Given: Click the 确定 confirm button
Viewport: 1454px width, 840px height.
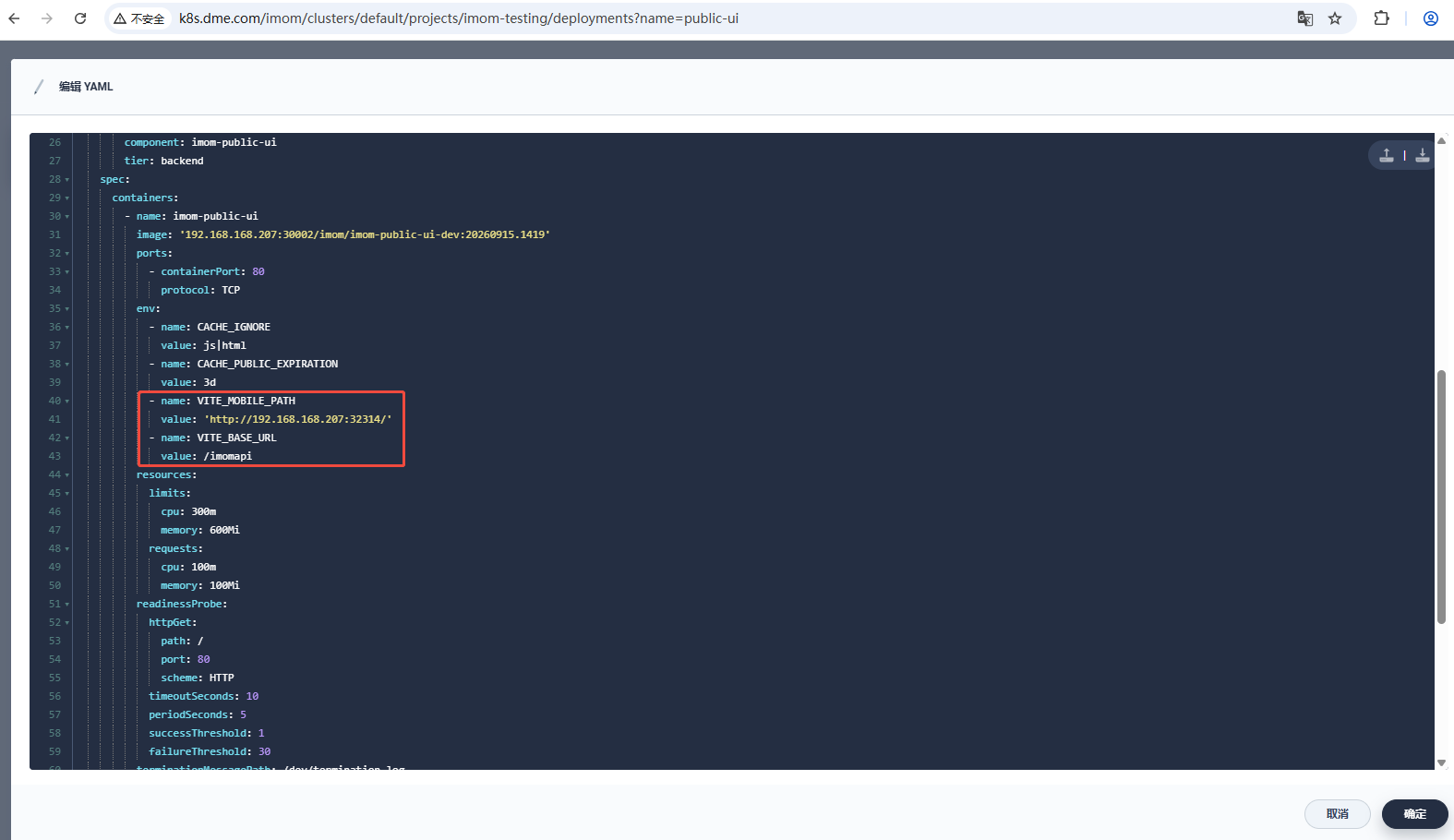Looking at the screenshot, I should tap(1414, 814).
